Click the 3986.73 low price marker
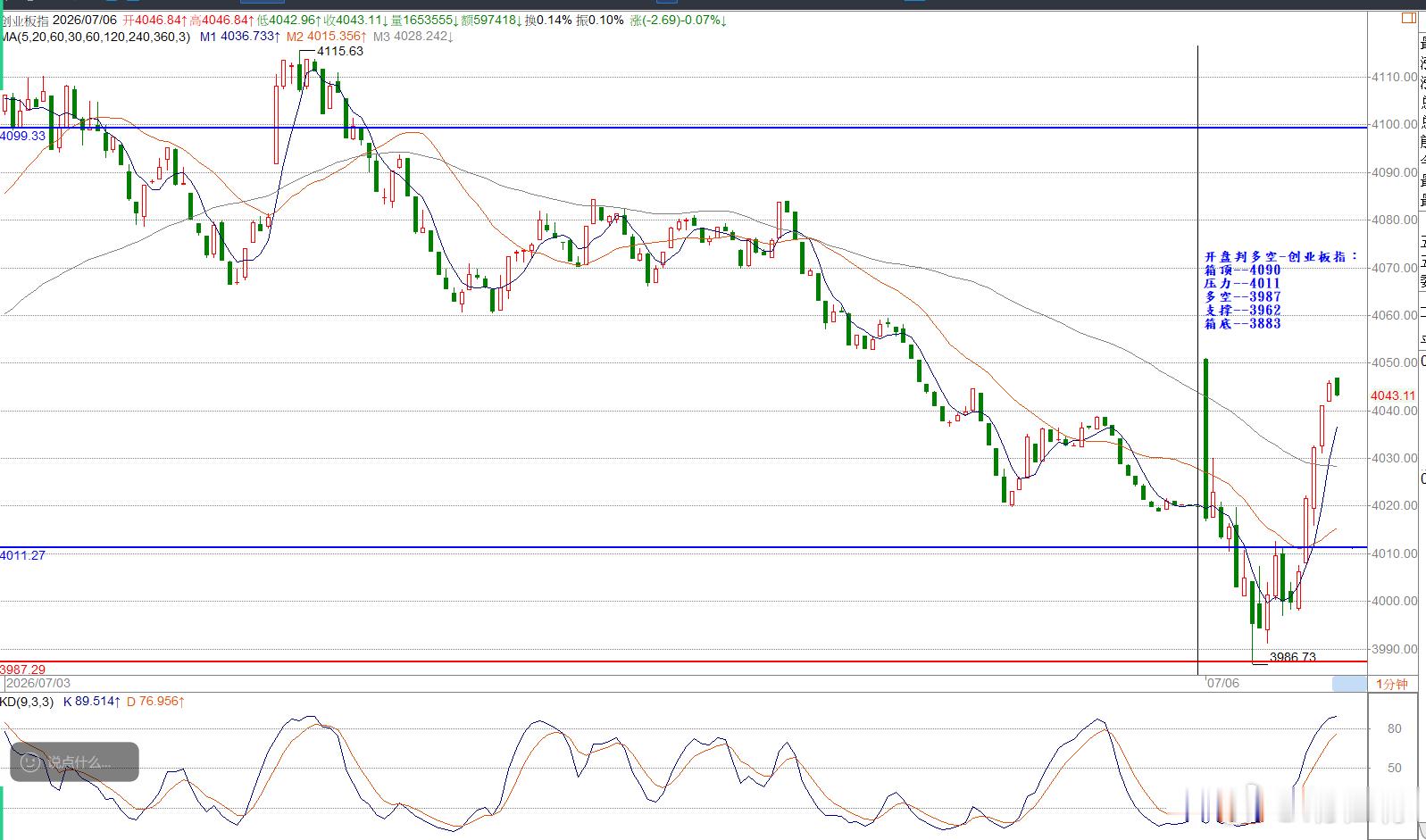 [1292, 657]
